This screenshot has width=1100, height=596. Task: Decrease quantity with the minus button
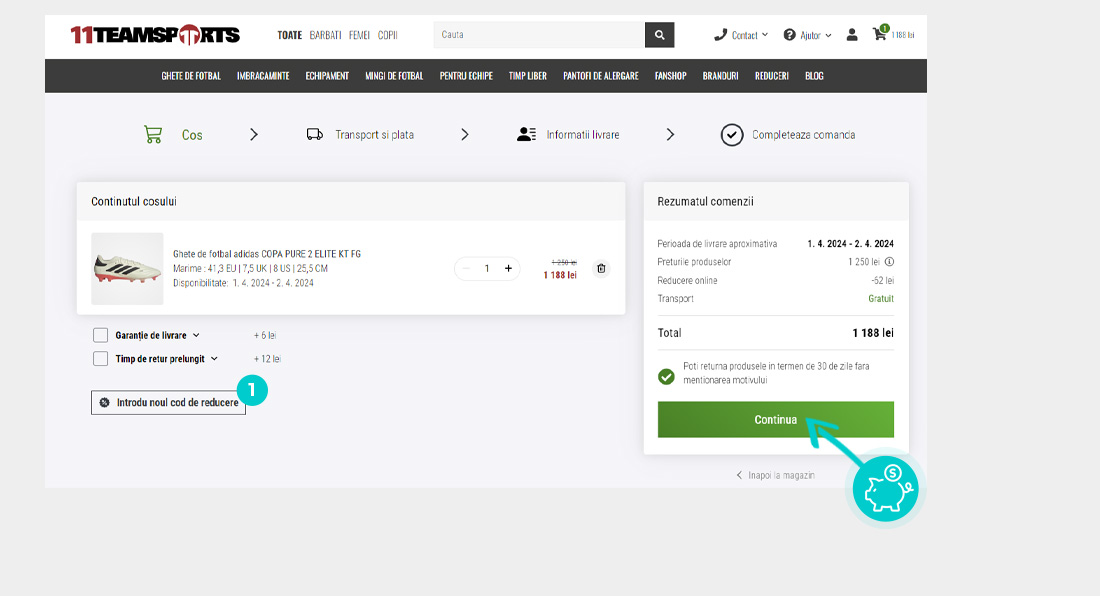pyautogui.click(x=466, y=269)
